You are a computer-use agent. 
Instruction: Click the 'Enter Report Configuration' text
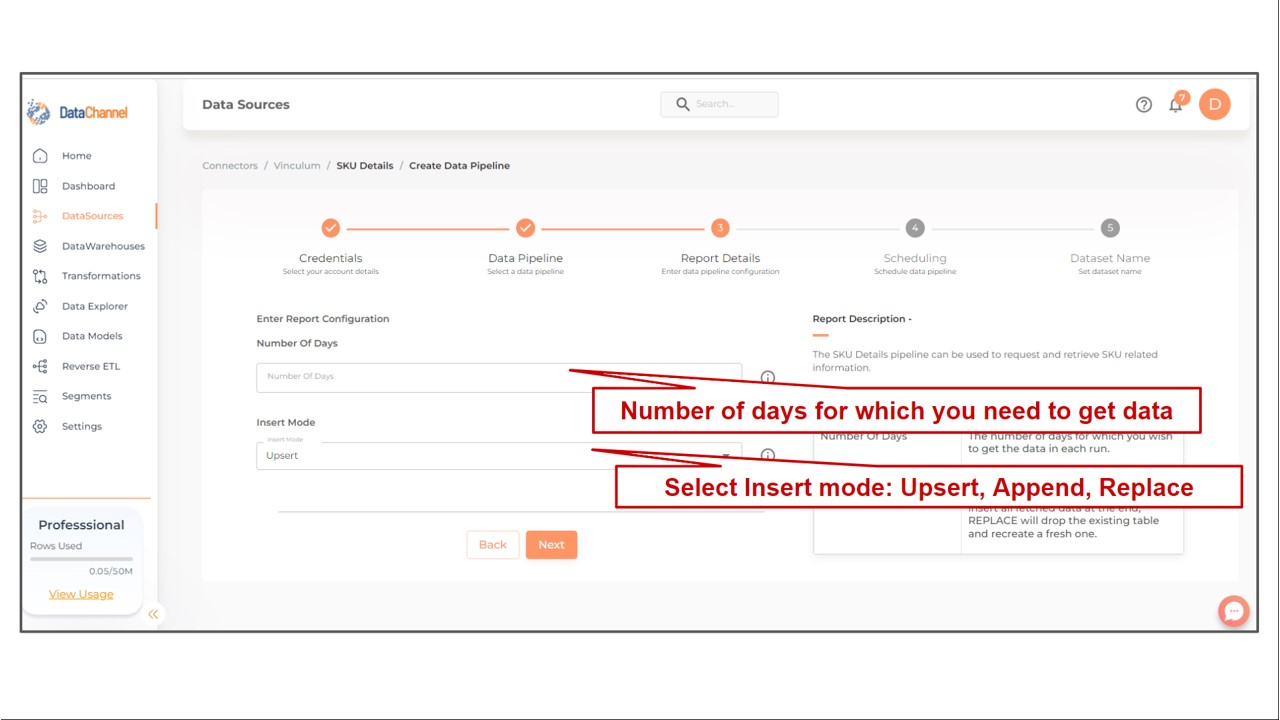click(x=323, y=319)
